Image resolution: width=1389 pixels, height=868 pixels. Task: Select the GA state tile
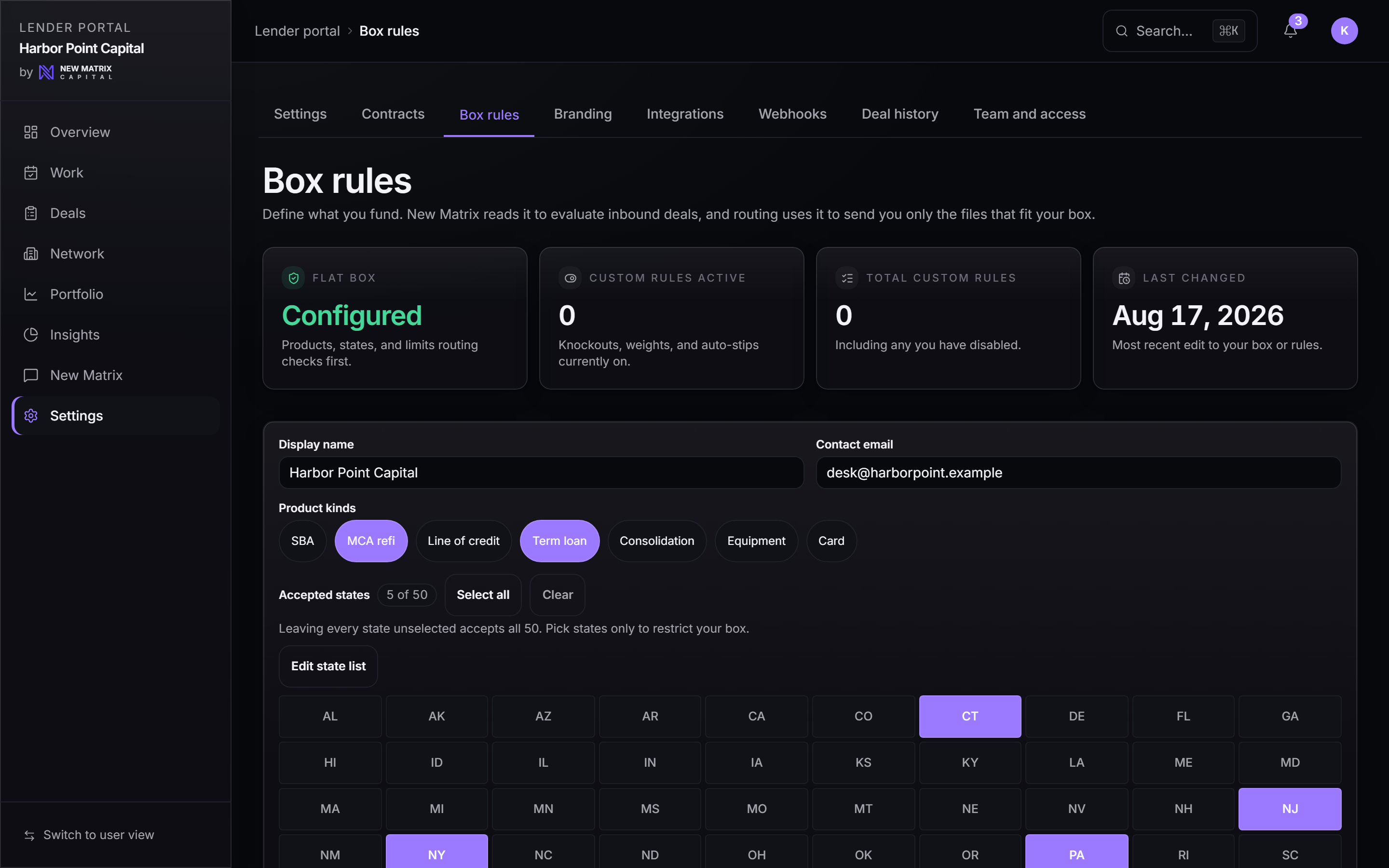(x=1290, y=717)
